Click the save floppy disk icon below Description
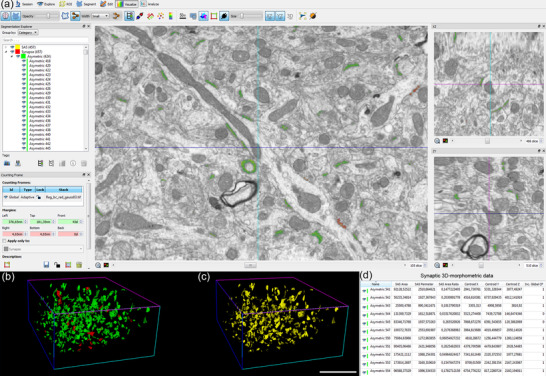Screen dimensions: 546x376 click(x=46, y=265)
